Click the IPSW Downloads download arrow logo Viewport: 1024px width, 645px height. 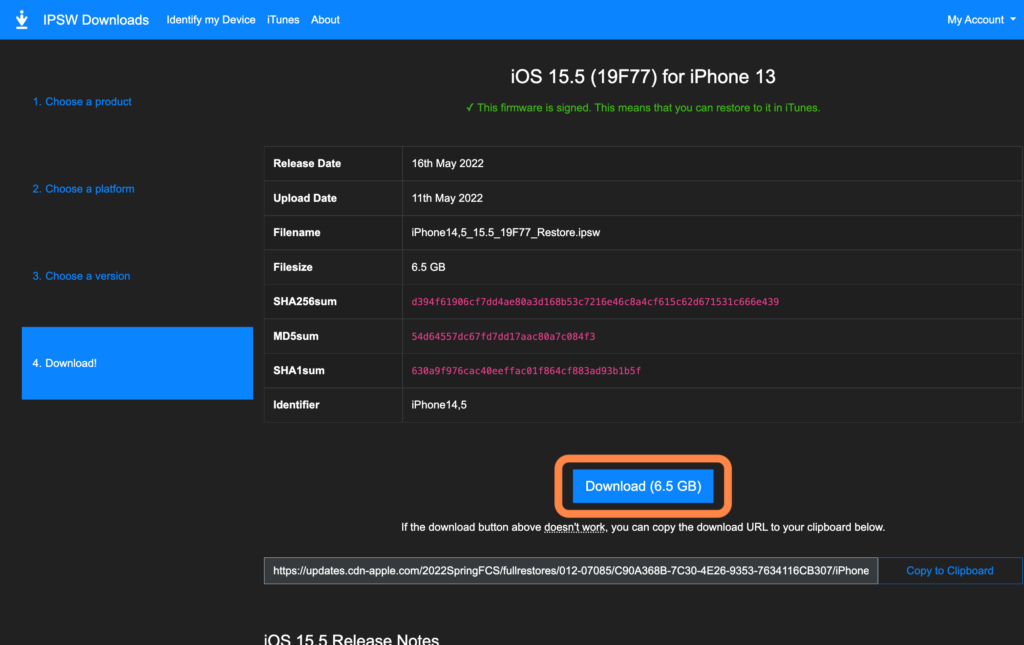(x=22, y=20)
